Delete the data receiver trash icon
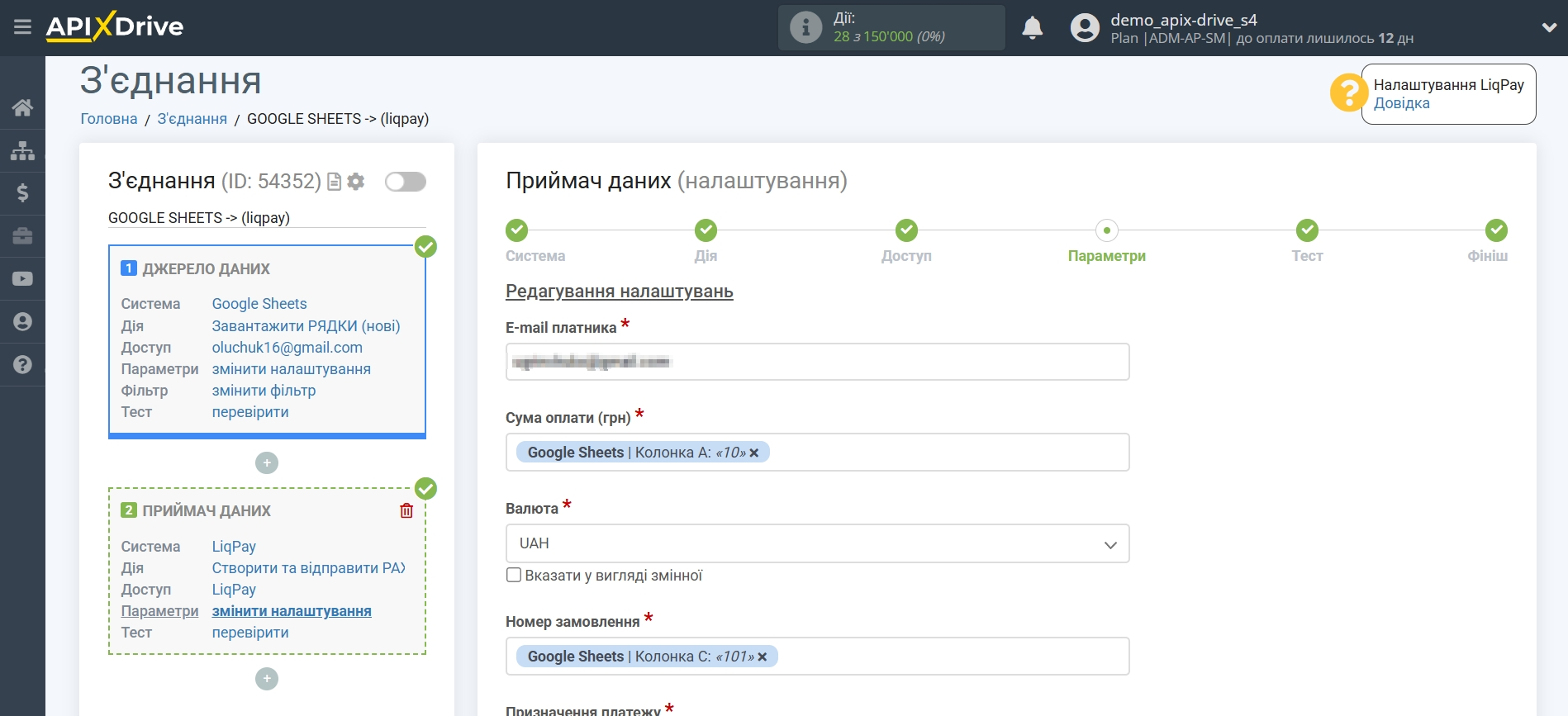The width and height of the screenshot is (1568, 716). (x=406, y=510)
